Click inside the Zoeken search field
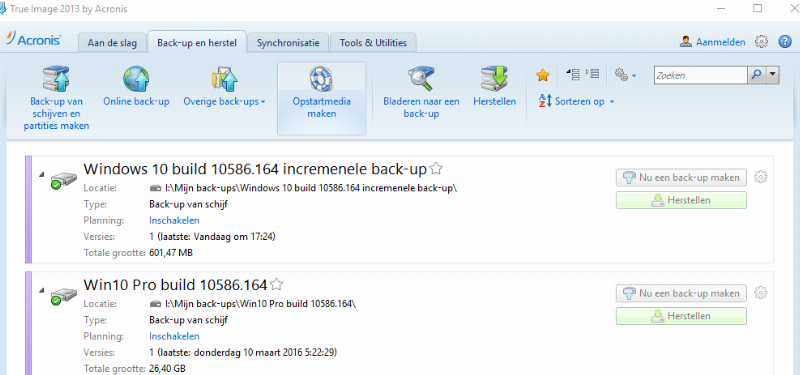This screenshot has width=800, height=375. 701,76
